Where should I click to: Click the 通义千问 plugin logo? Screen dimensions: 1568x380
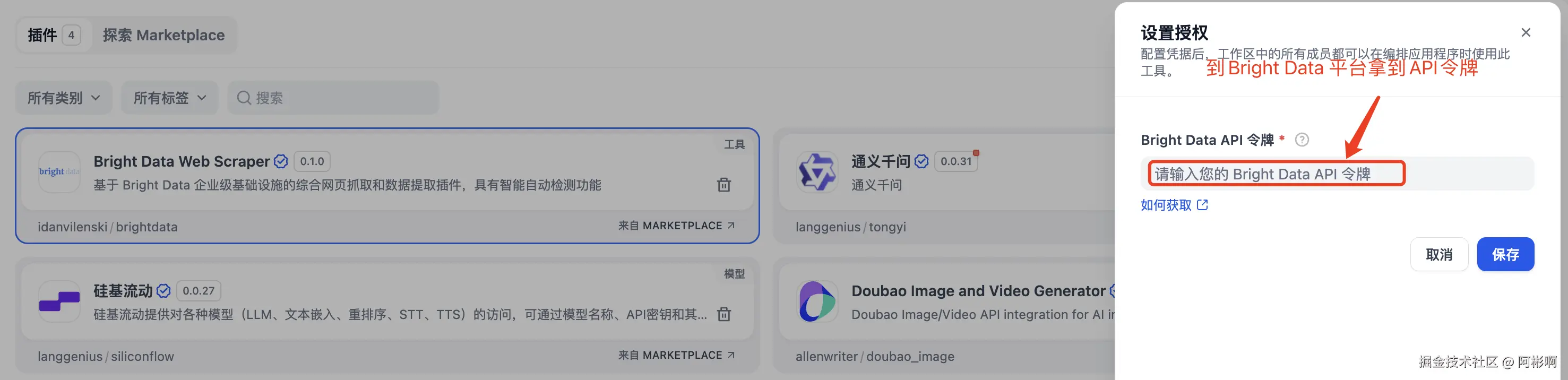[817, 172]
